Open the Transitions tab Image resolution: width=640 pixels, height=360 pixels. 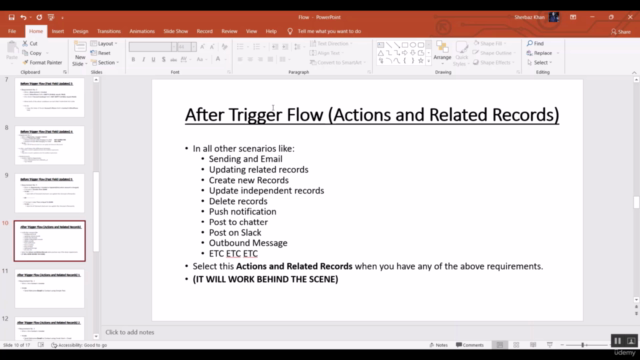(109, 31)
